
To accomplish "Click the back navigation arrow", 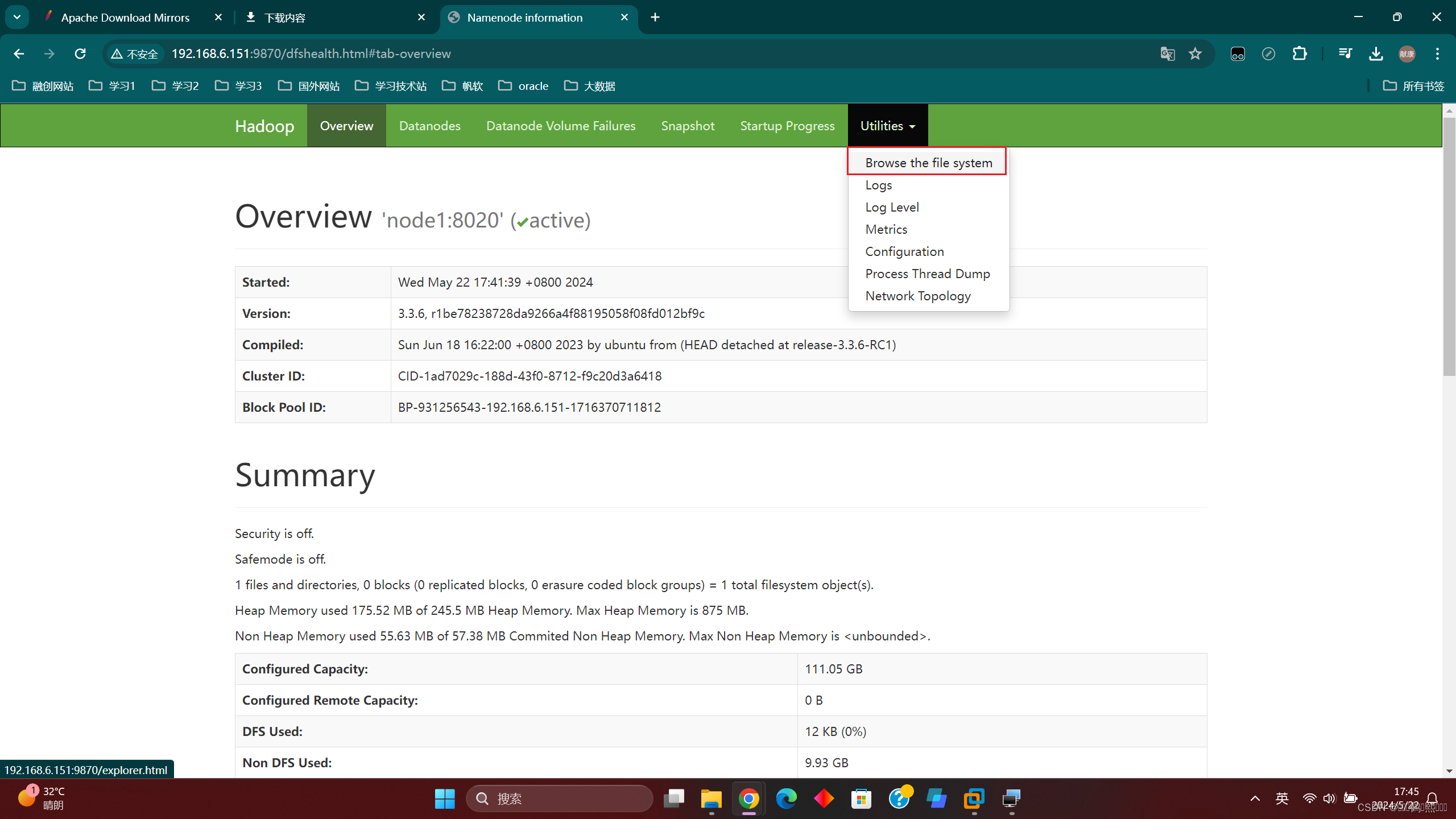I will (x=19, y=53).
